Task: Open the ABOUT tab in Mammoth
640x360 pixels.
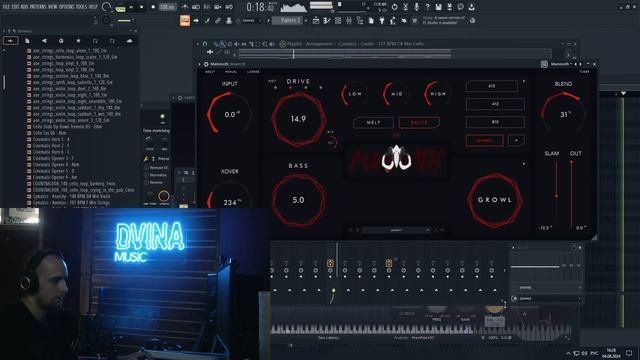Action: 210,72
